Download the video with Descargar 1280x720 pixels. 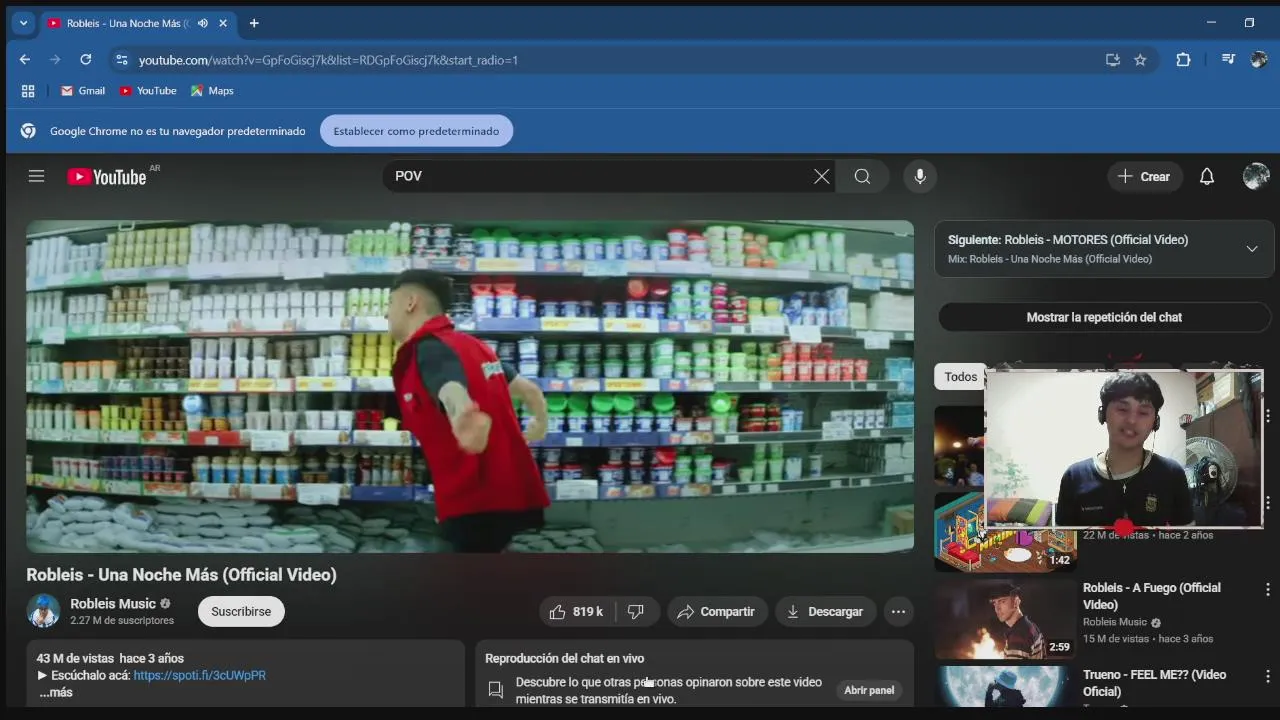[825, 612]
